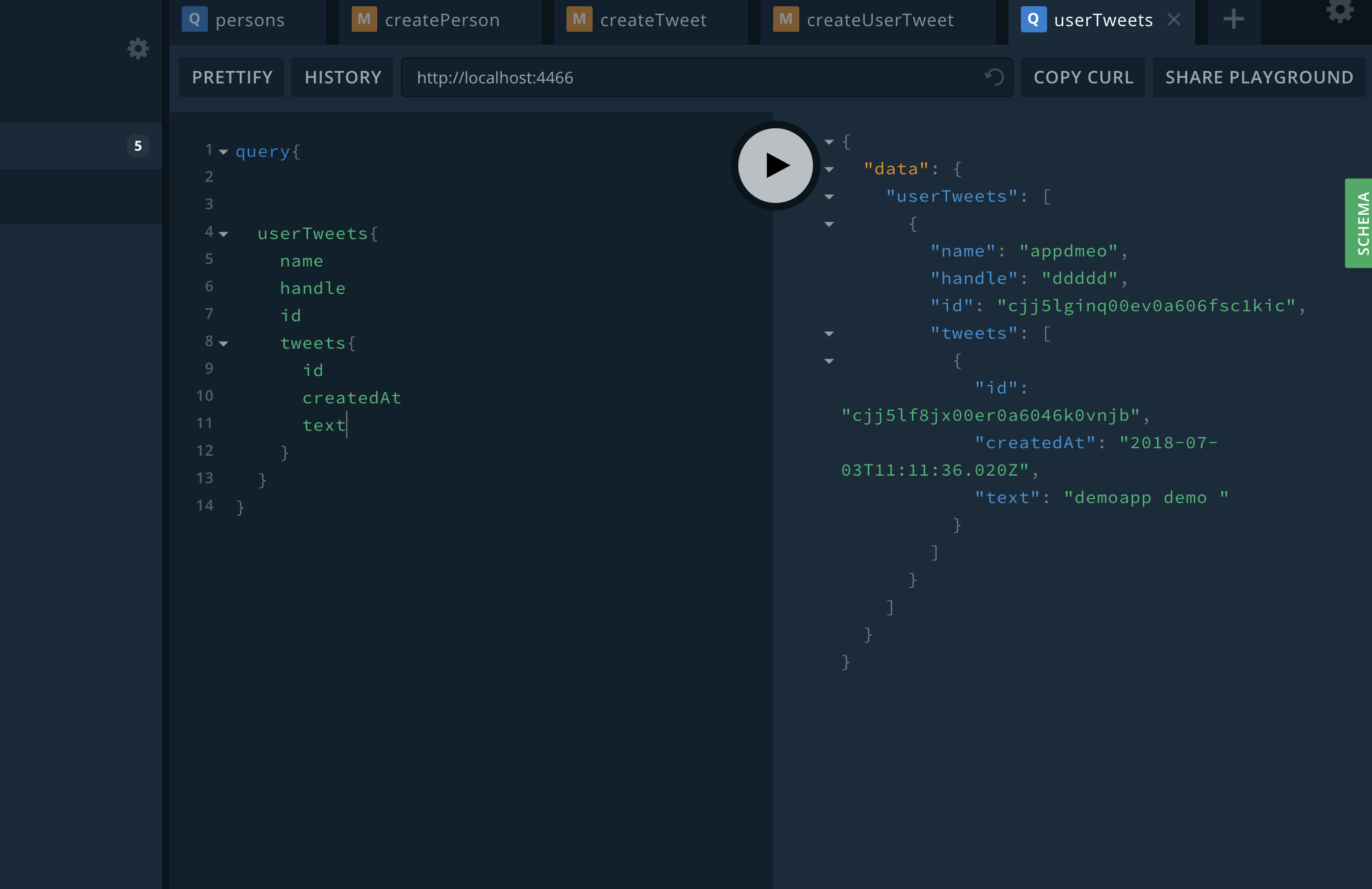Add a new tab with plus icon
The height and width of the screenshot is (889, 1372).
[1233, 19]
